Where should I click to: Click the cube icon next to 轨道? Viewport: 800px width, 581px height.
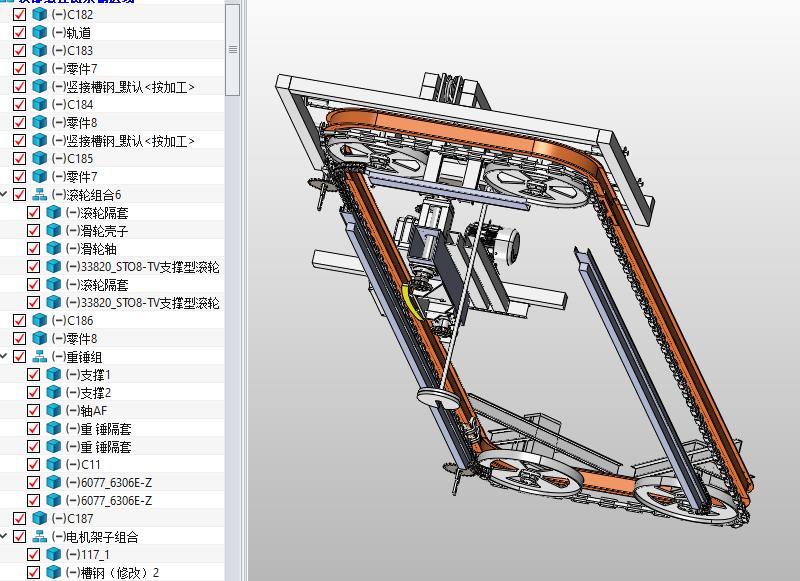click(x=39, y=32)
